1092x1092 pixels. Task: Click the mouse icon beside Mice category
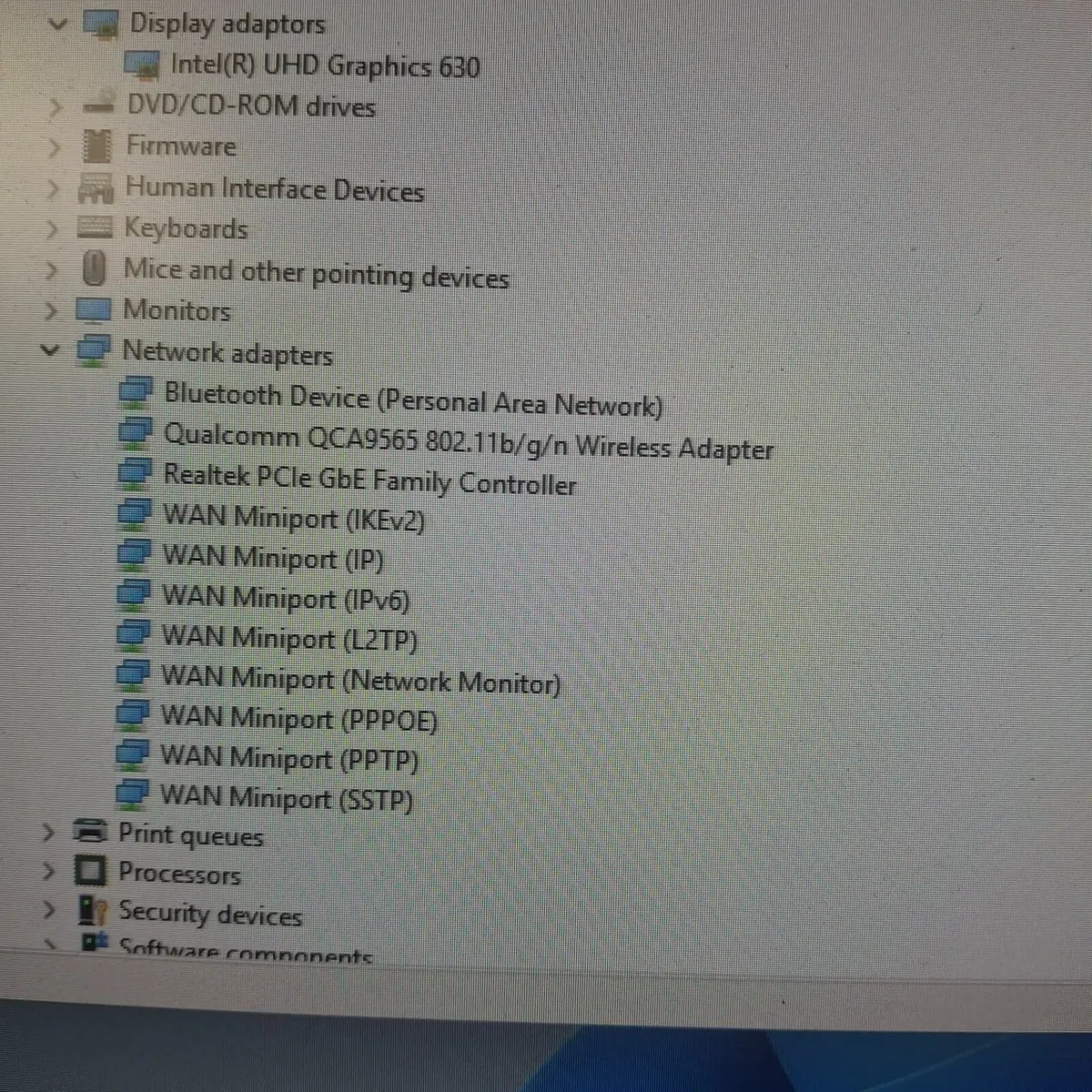(x=94, y=268)
